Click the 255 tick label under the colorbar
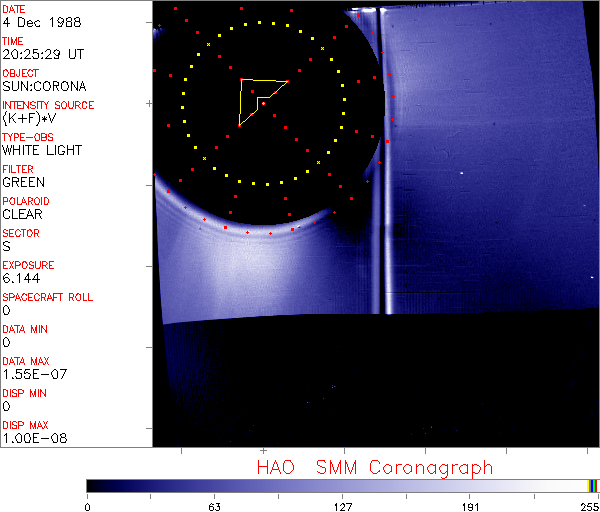Screen dimensions: 600x512 (588, 505)
